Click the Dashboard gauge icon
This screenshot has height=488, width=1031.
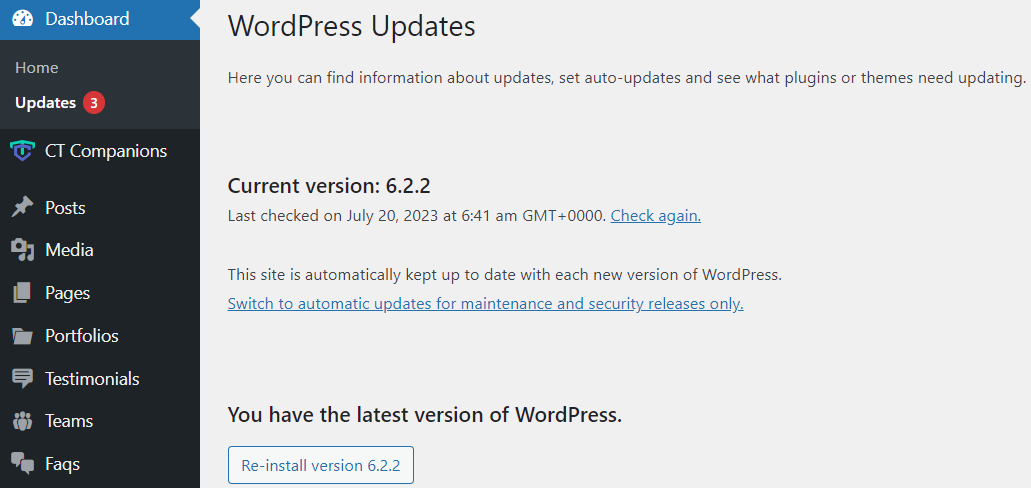coord(22,19)
